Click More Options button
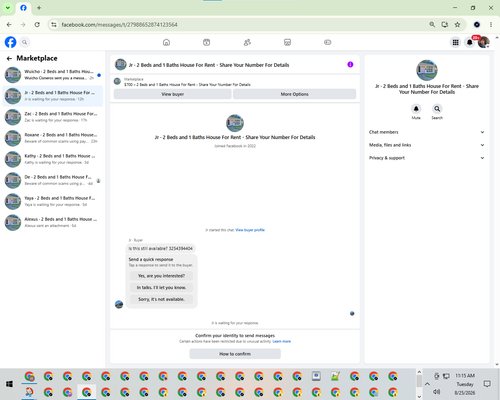 [294, 94]
